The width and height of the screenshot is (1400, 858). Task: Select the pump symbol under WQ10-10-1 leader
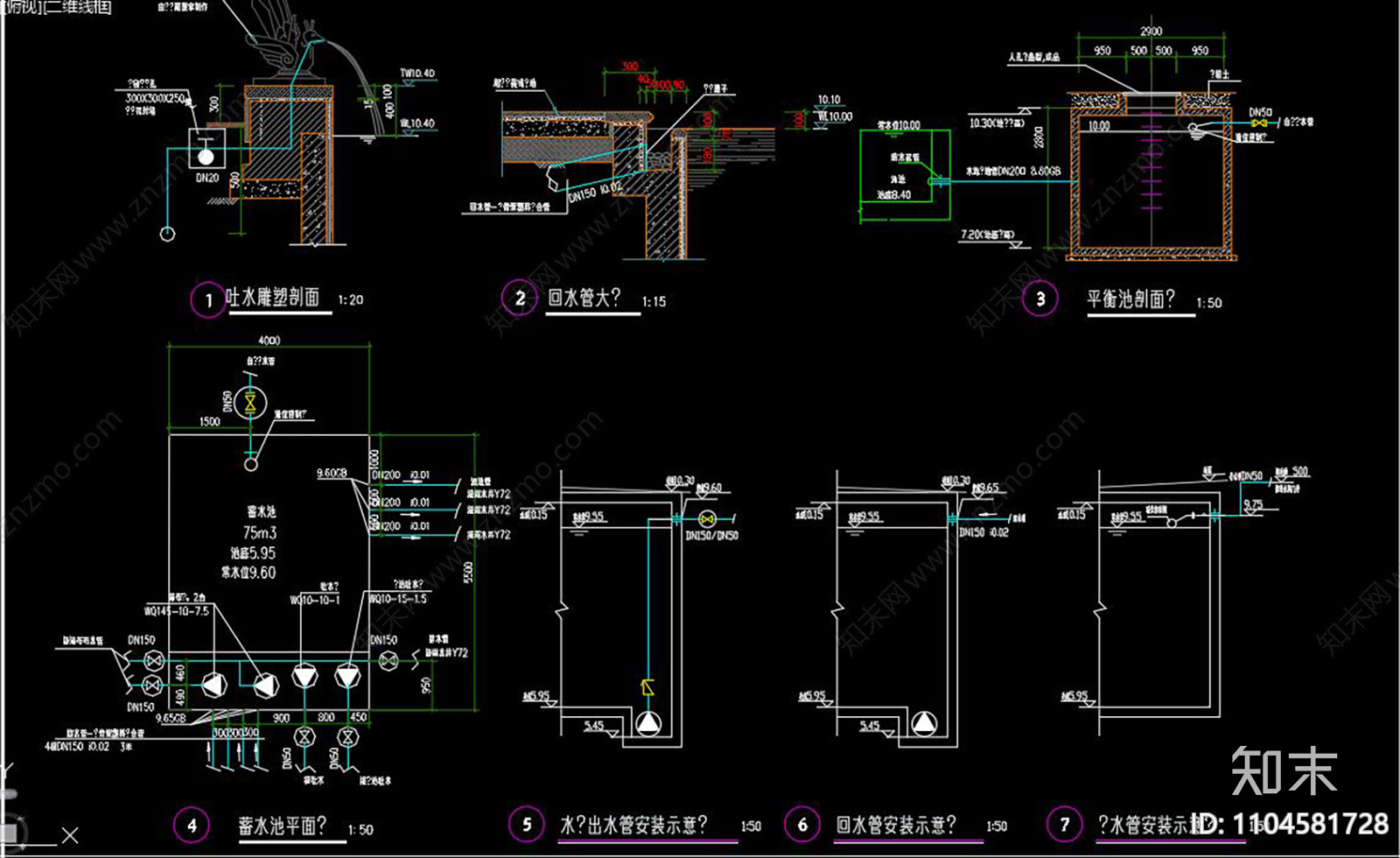tap(304, 676)
